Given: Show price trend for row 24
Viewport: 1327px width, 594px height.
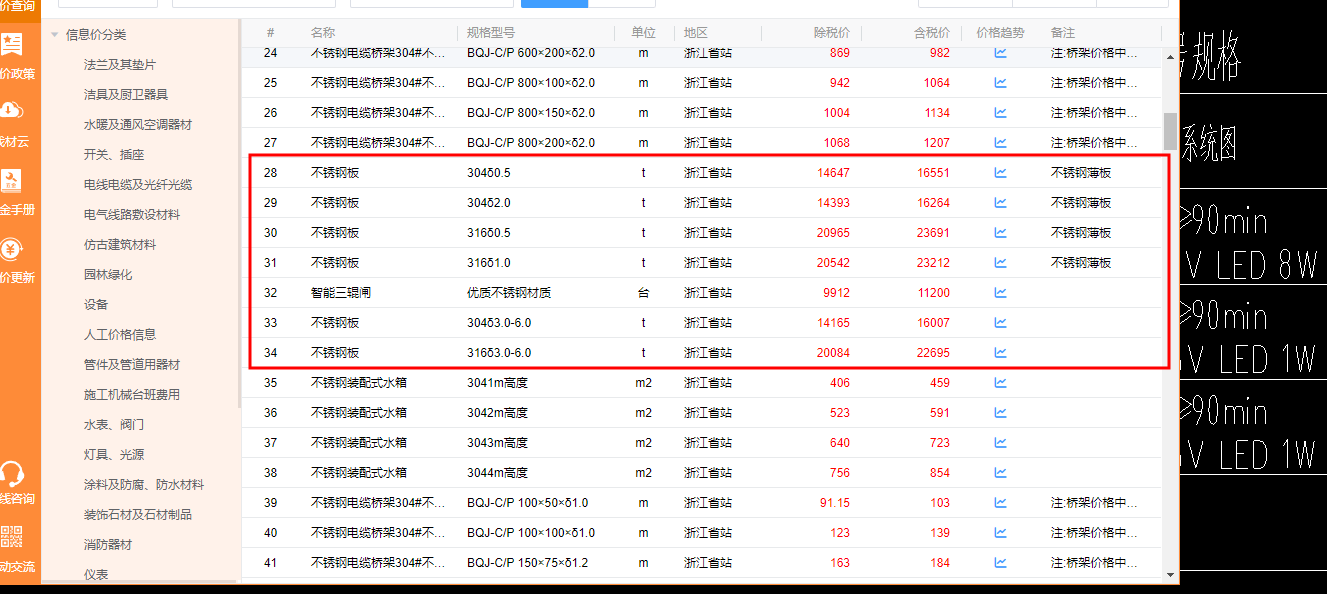Looking at the screenshot, I should [1000, 53].
